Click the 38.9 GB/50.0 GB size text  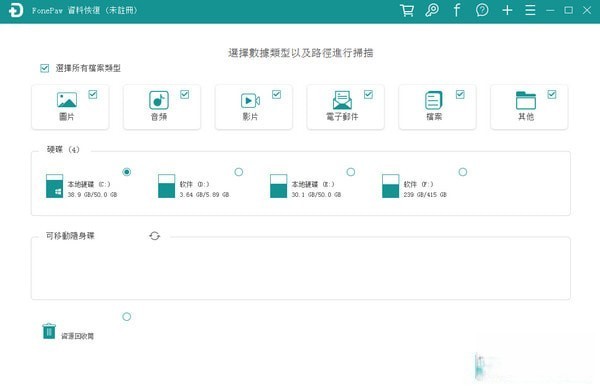pyautogui.click(x=92, y=194)
